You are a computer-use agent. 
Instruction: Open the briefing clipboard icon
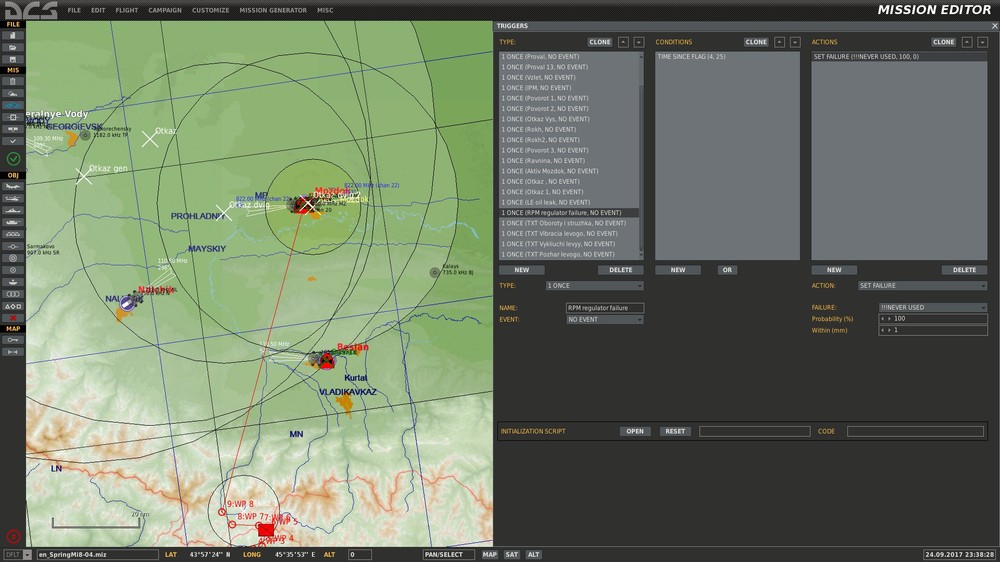13,82
